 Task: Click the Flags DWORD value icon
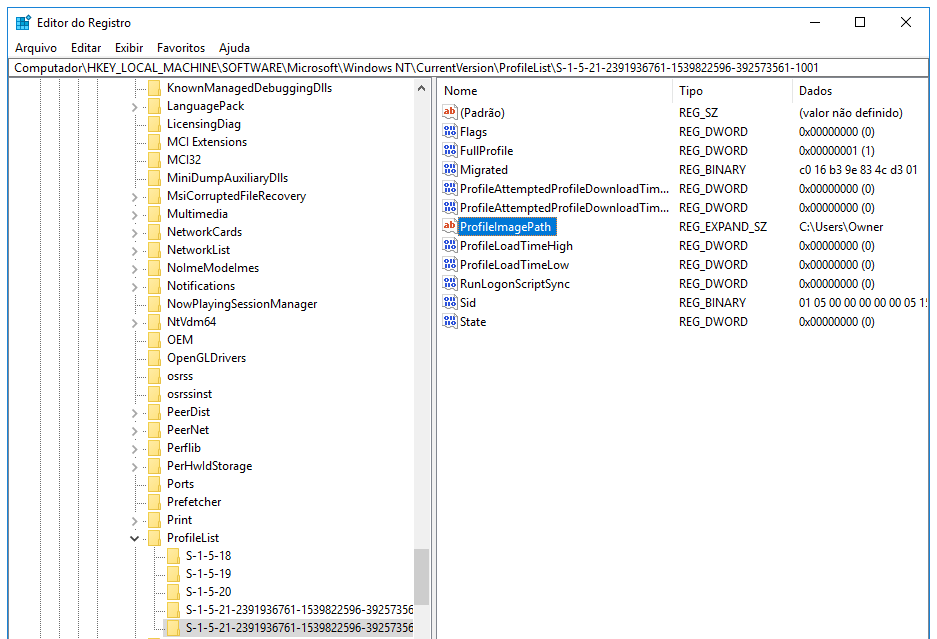click(449, 132)
